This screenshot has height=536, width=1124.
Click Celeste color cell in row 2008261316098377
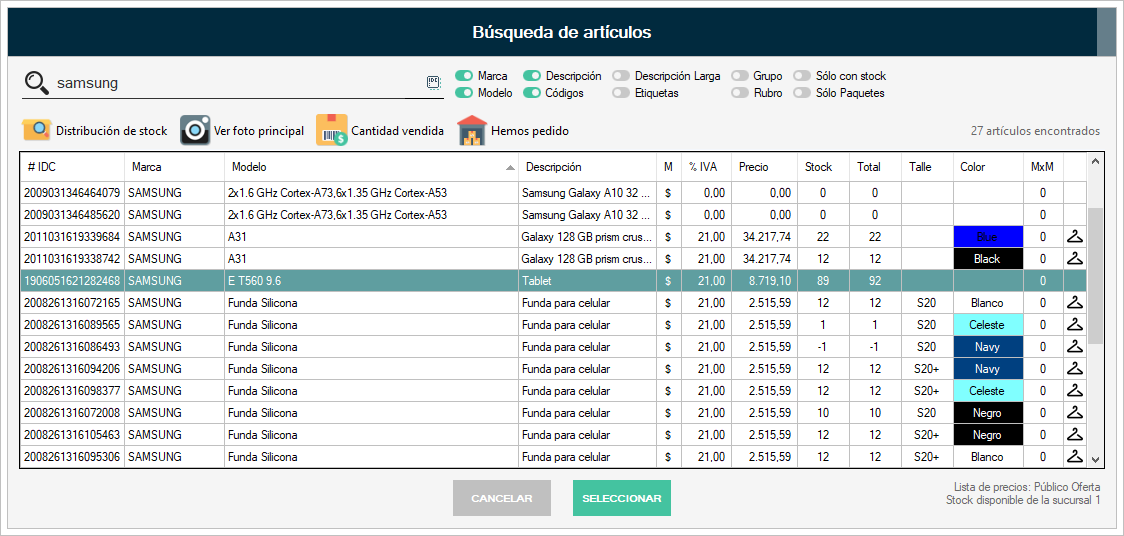pyautogui.click(x=988, y=391)
